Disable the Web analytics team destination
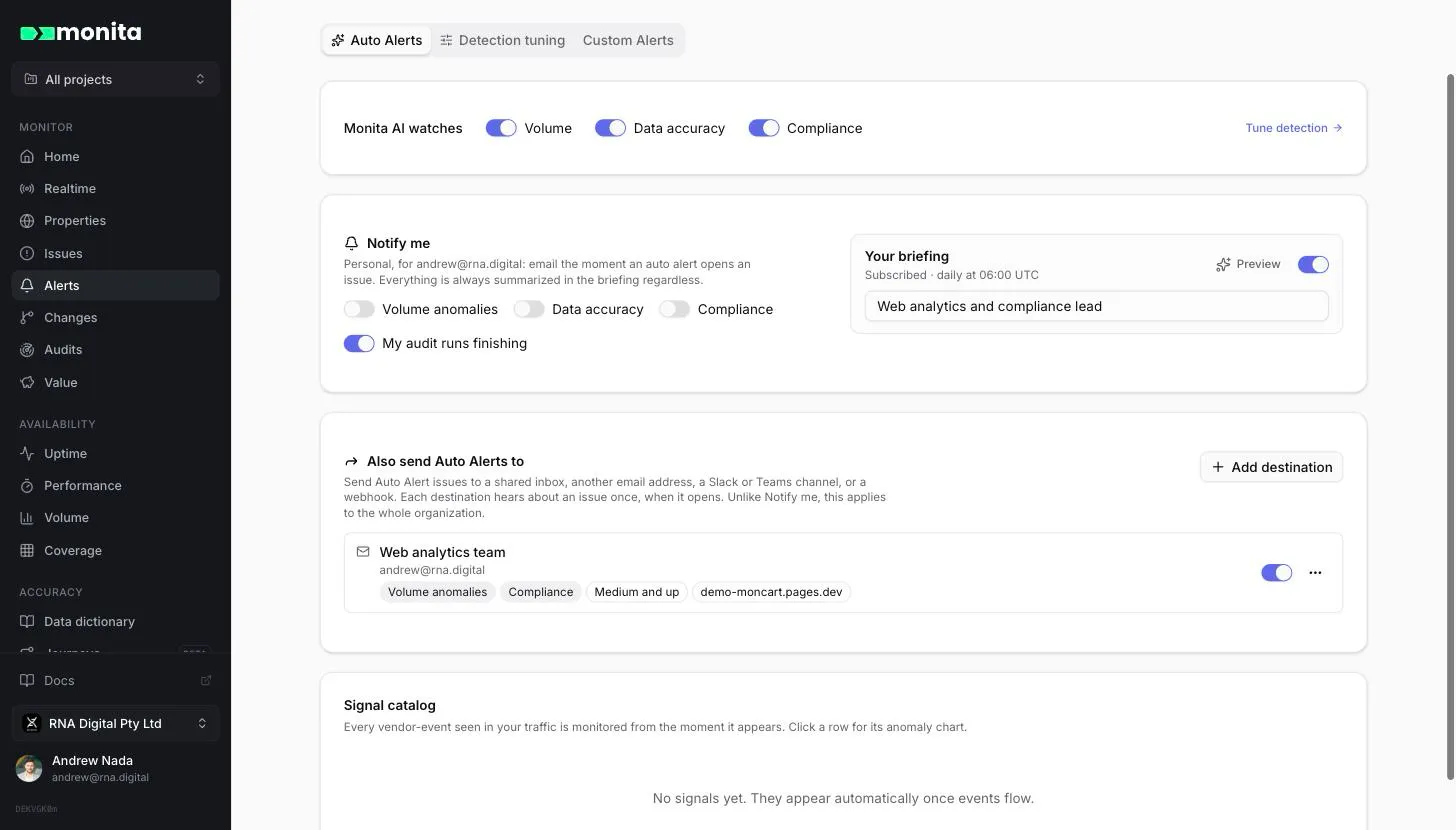Screen dimensions: 1456x830 [1277, 573]
